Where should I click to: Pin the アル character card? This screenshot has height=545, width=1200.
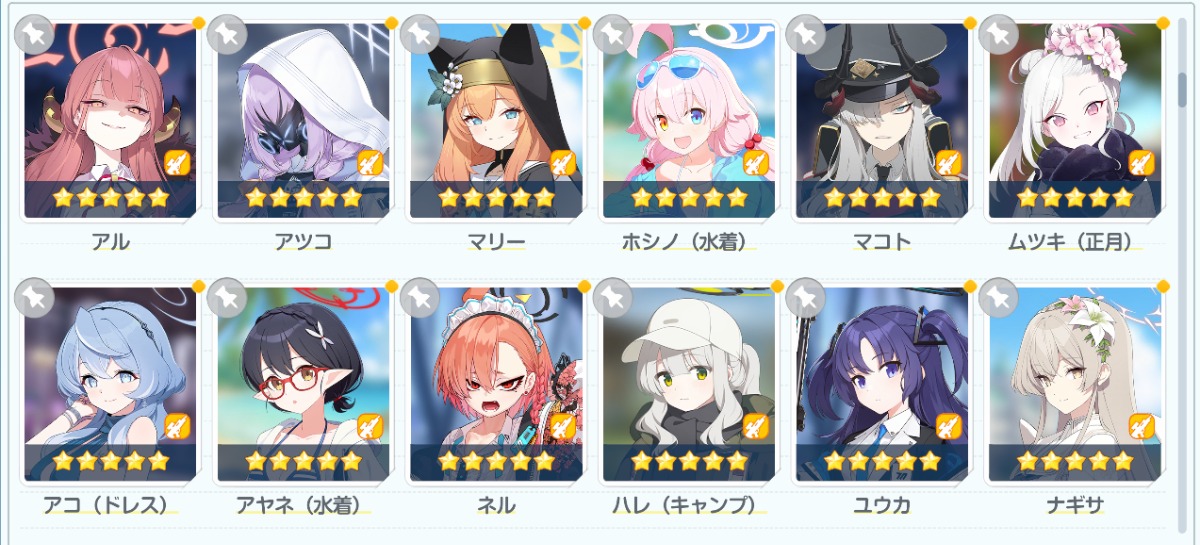33,34
